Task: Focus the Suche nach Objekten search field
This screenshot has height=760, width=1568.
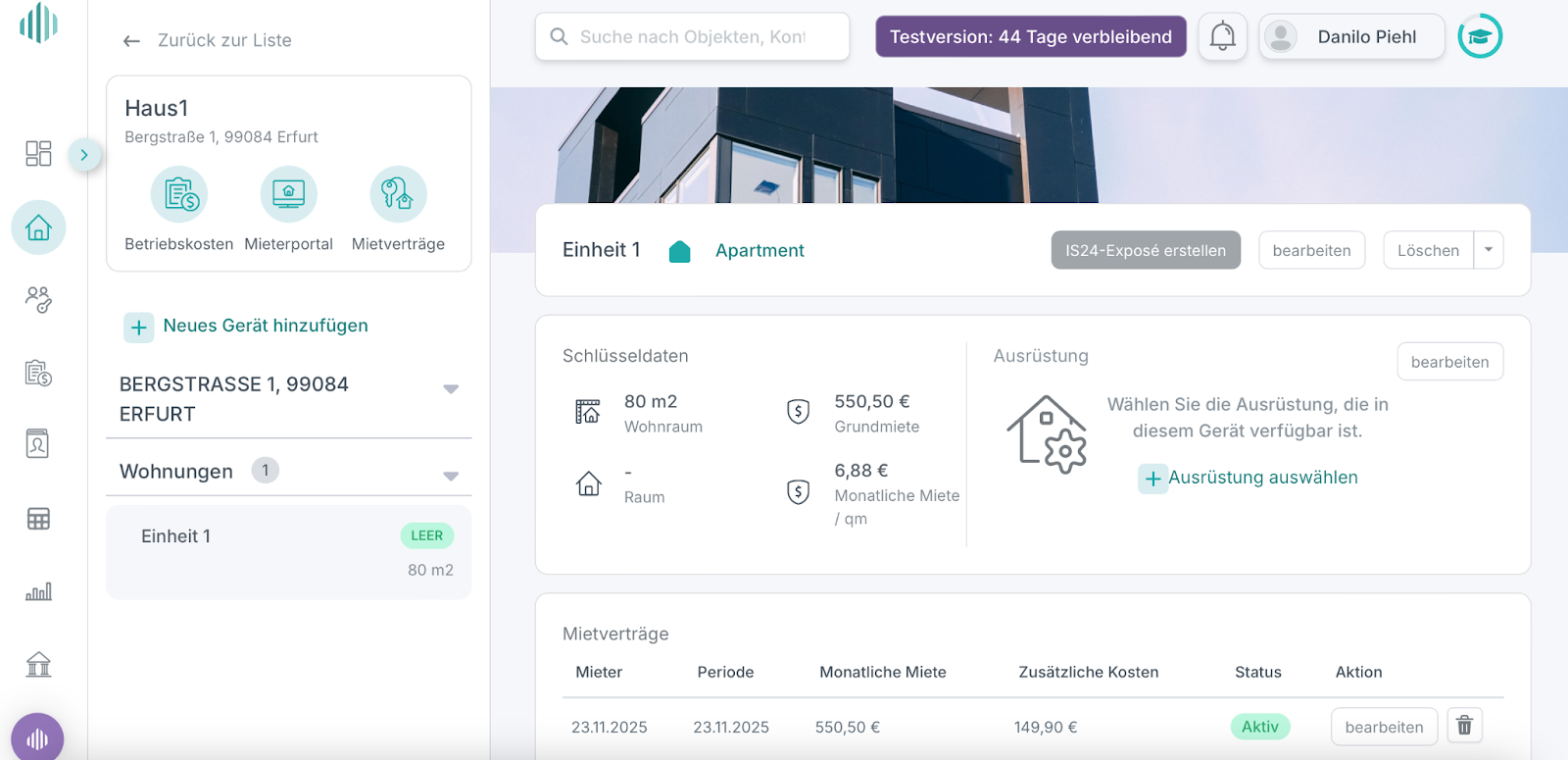Action: (692, 37)
